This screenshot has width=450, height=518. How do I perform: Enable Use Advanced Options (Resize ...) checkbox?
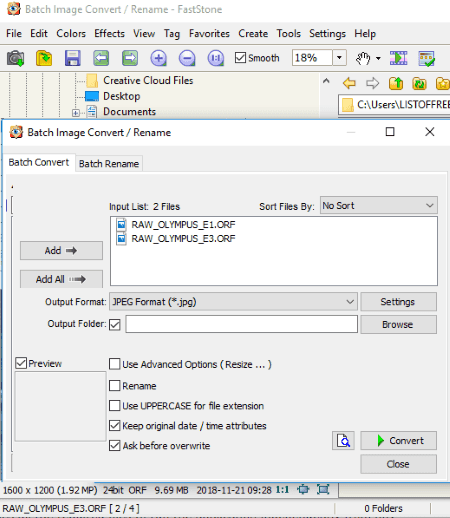(115, 364)
